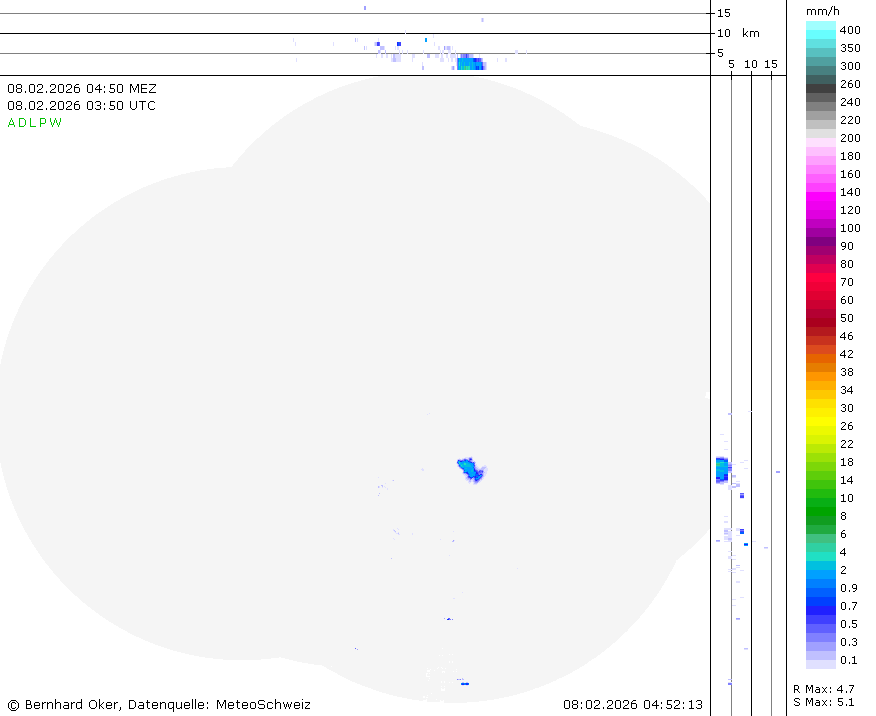The width and height of the screenshot is (876, 716).
Task: Toggle the green letter D option
Action: point(22,123)
